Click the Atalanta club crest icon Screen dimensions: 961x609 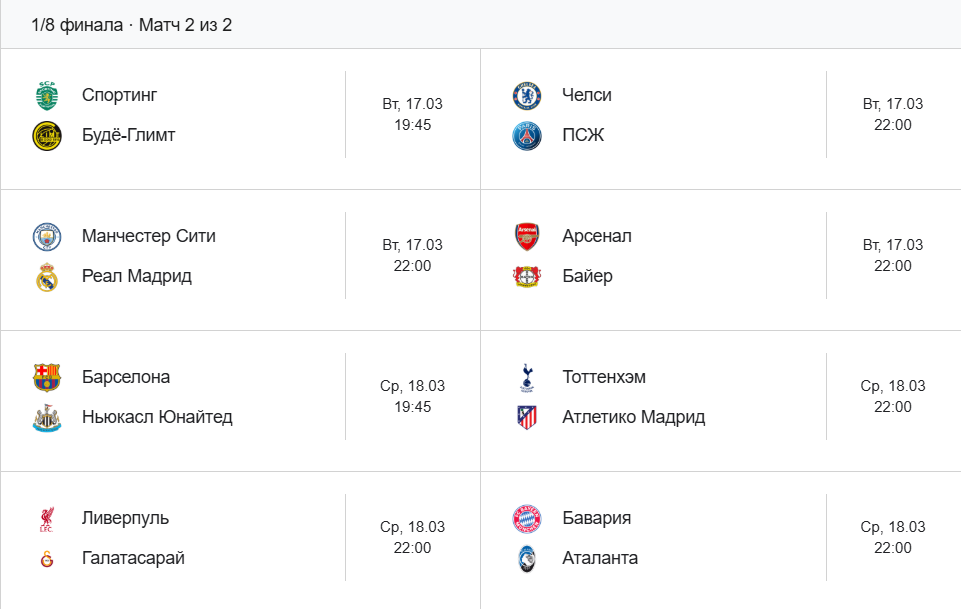[527, 559]
